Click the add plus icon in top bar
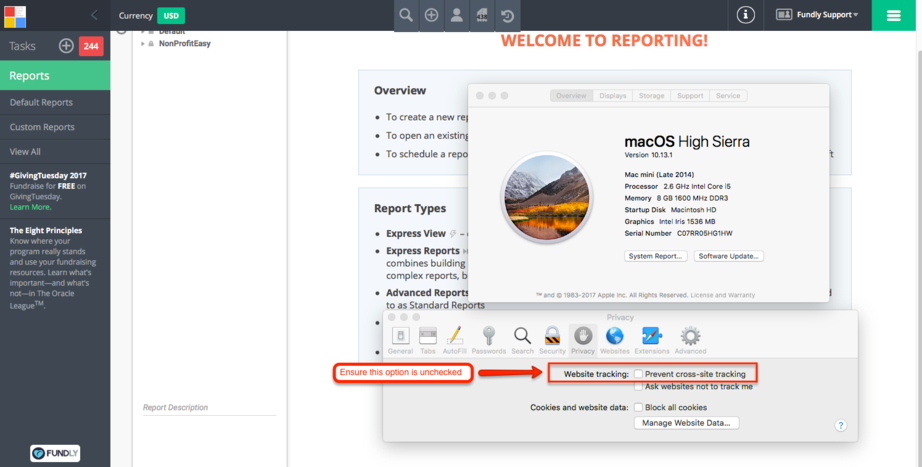The width and height of the screenshot is (922, 467). click(x=432, y=15)
